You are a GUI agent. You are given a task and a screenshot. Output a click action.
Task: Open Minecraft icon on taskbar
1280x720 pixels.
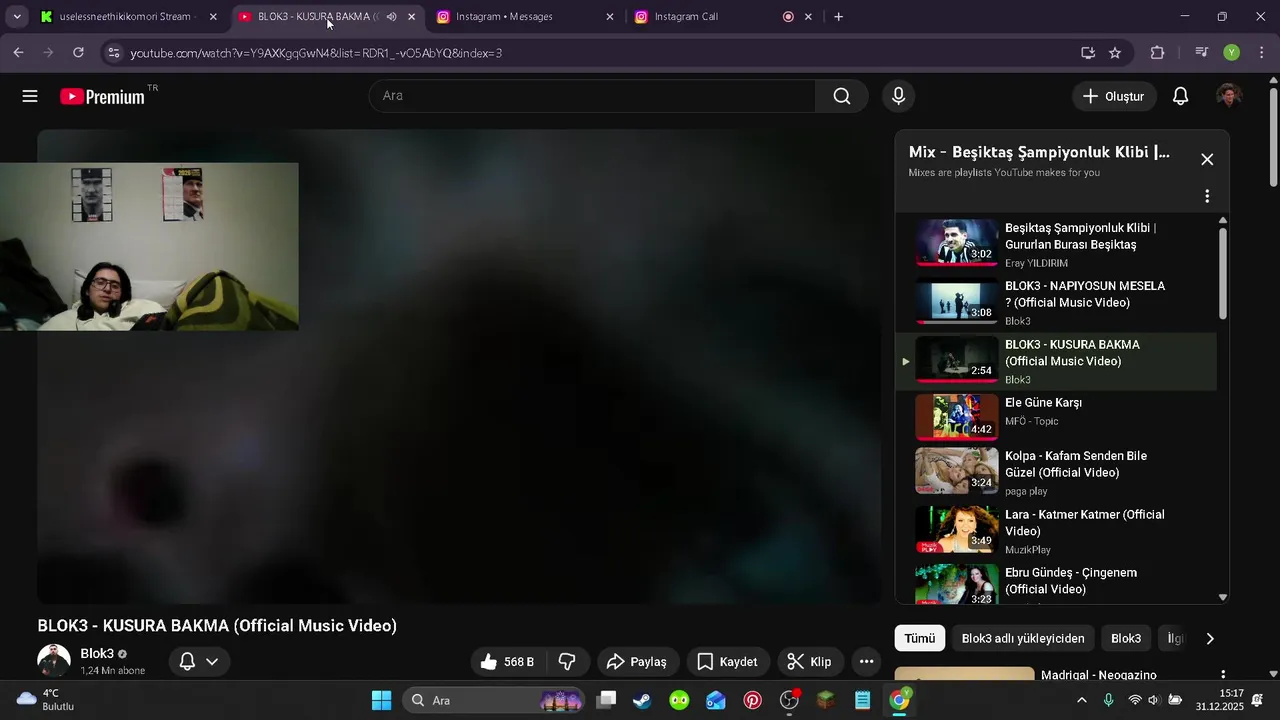826,700
